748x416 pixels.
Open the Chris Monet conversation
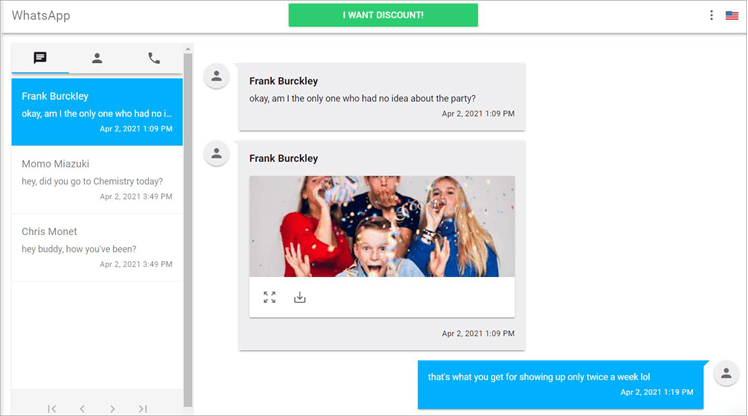pos(97,248)
